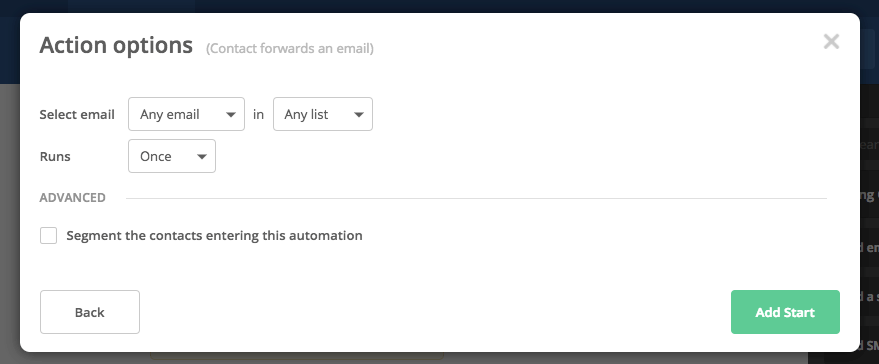Click the dimmed sidebar right of dialog
Viewport: 879px width, 364px height.
869,224
